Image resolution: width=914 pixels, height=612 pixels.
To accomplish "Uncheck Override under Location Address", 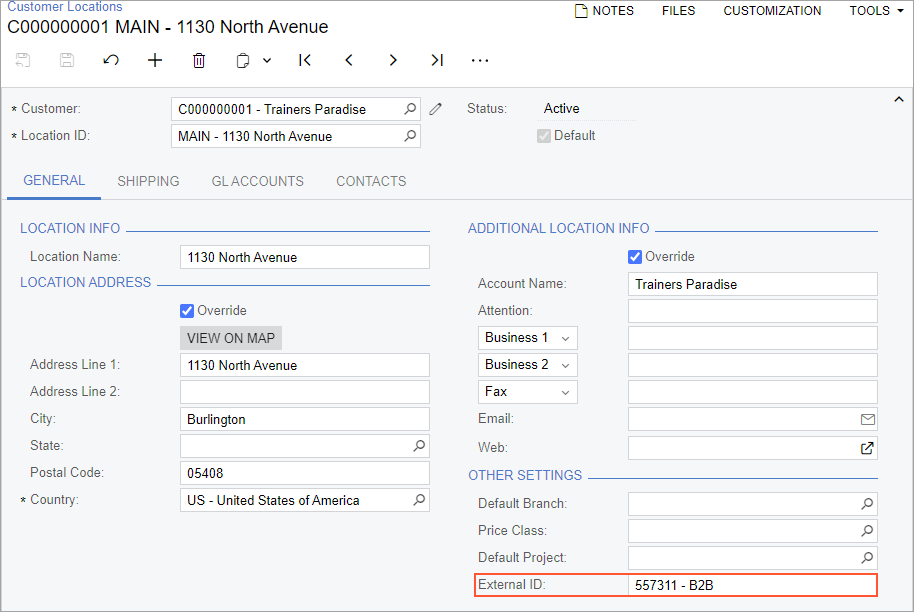I will click(x=187, y=311).
